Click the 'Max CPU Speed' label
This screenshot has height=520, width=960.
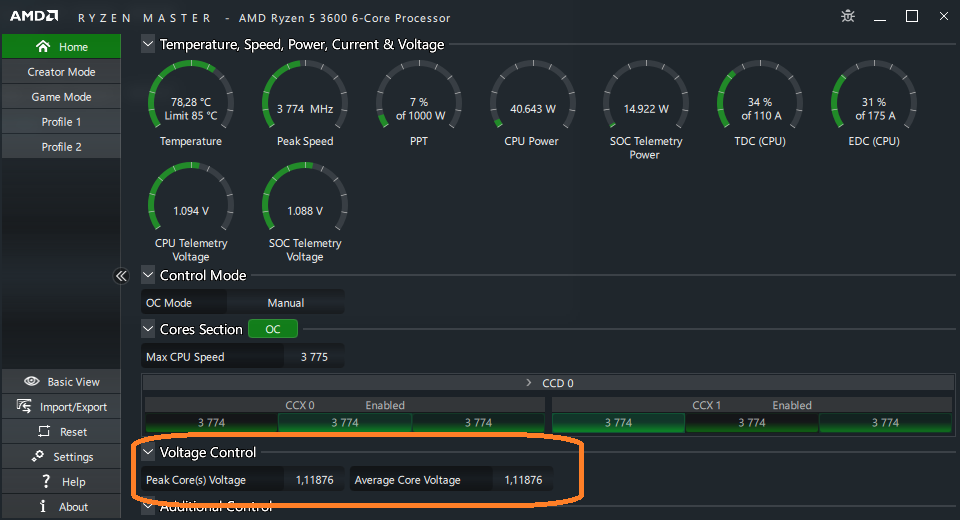pyautogui.click(x=185, y=356)
